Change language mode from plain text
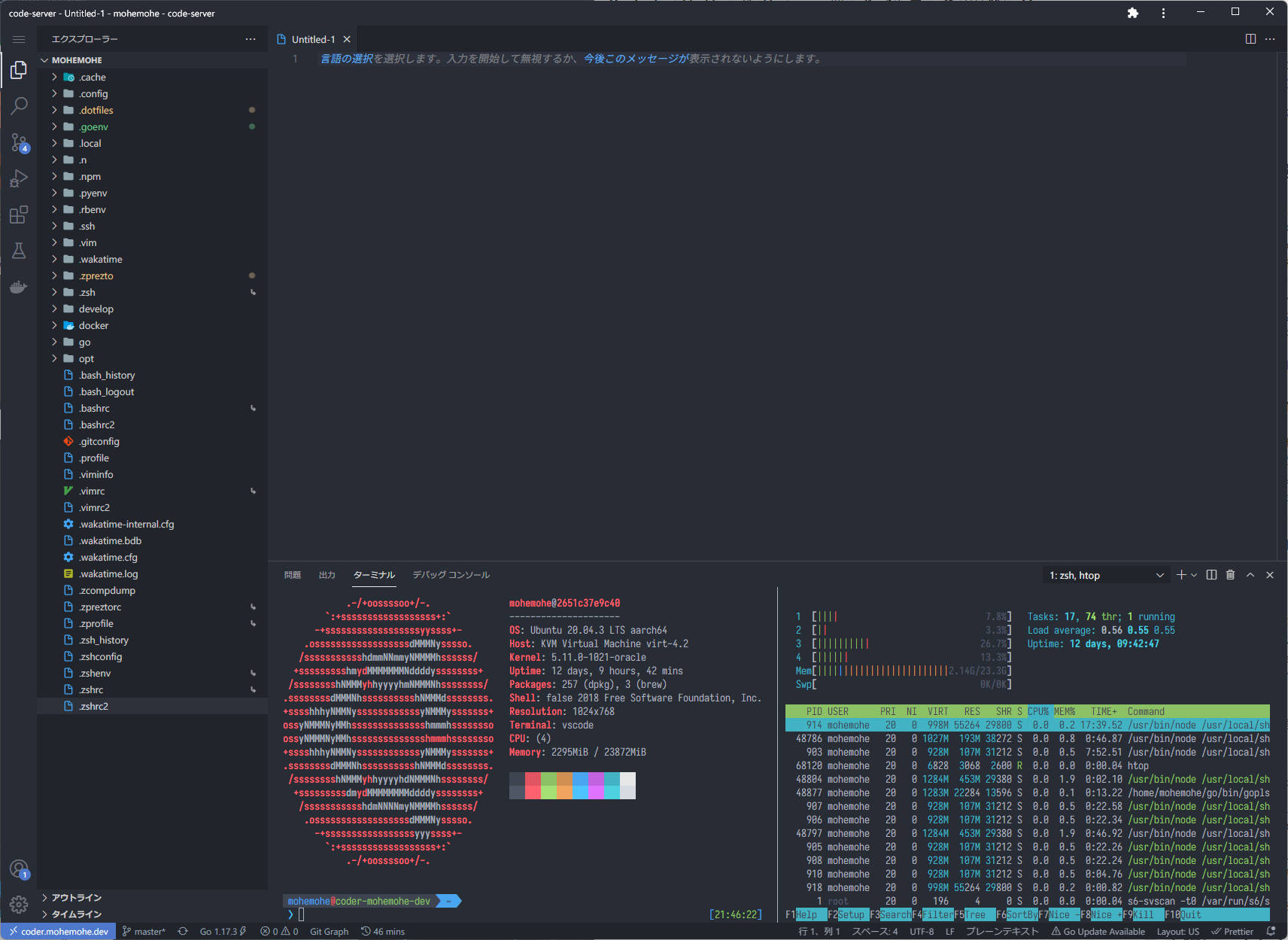 [x=1002, y=932]
